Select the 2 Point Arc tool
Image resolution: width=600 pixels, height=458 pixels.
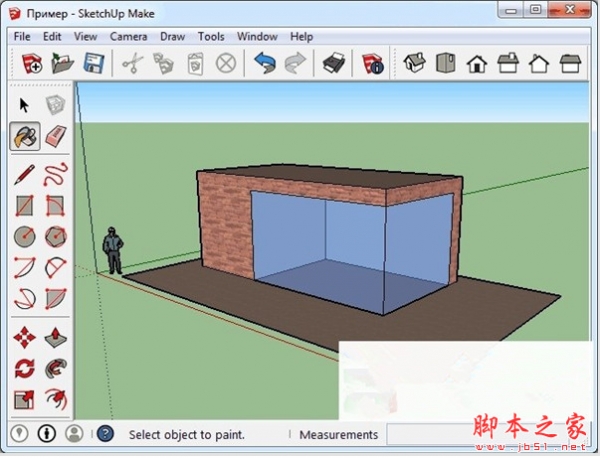pyautogui.click(x=56, y=267)
